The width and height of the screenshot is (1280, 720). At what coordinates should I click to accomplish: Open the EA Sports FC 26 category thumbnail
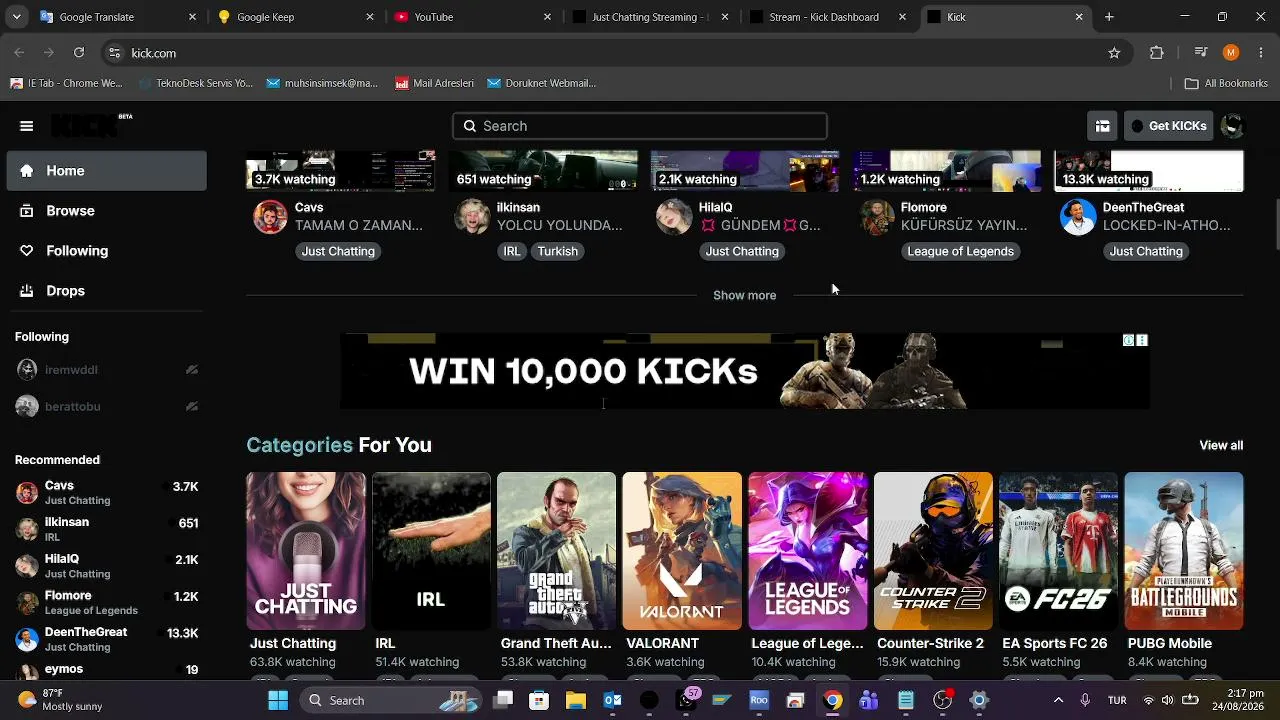click(x=1058, y=551)
